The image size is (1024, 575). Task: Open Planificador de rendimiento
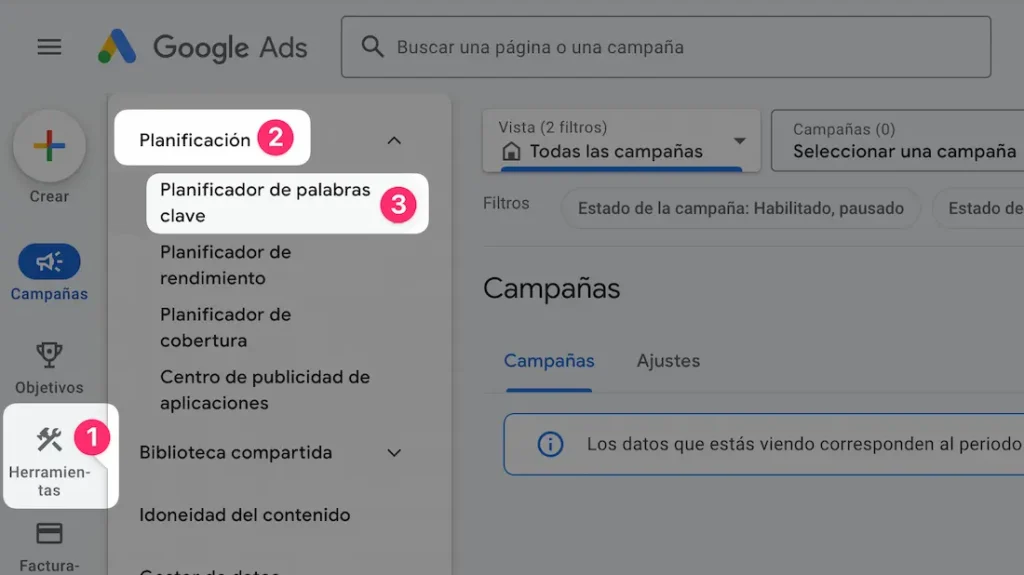(225, 265)
